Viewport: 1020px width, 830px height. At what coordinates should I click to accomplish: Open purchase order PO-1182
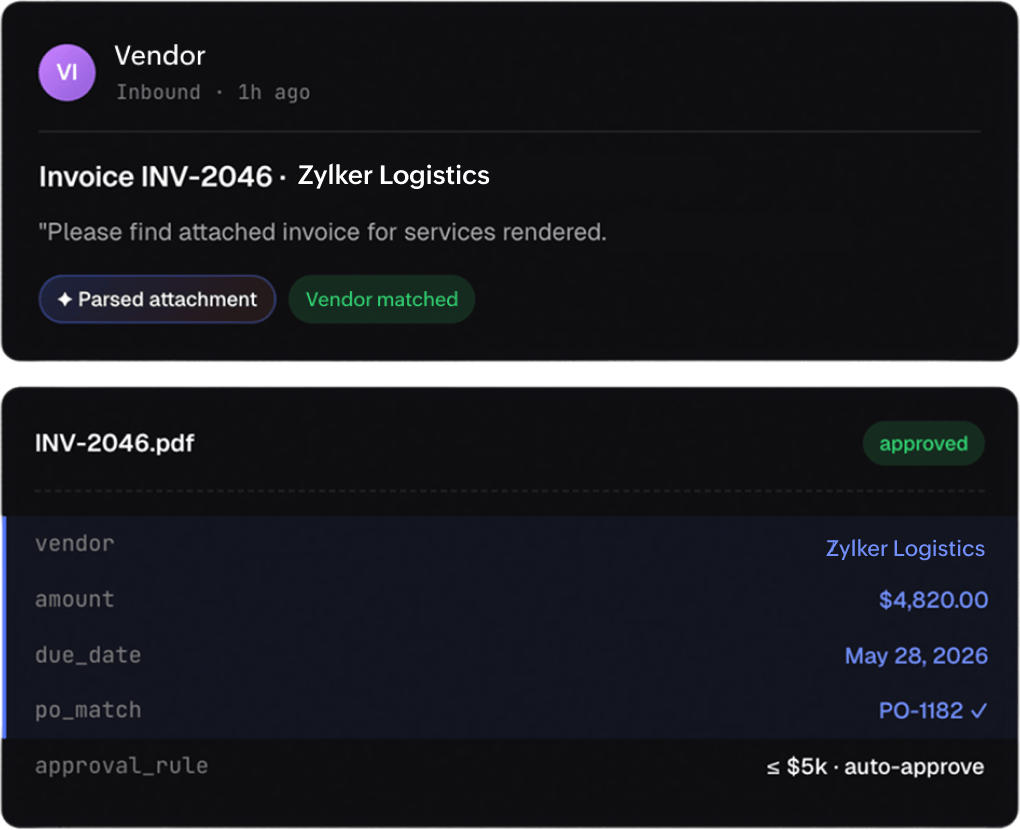[920, 711]
